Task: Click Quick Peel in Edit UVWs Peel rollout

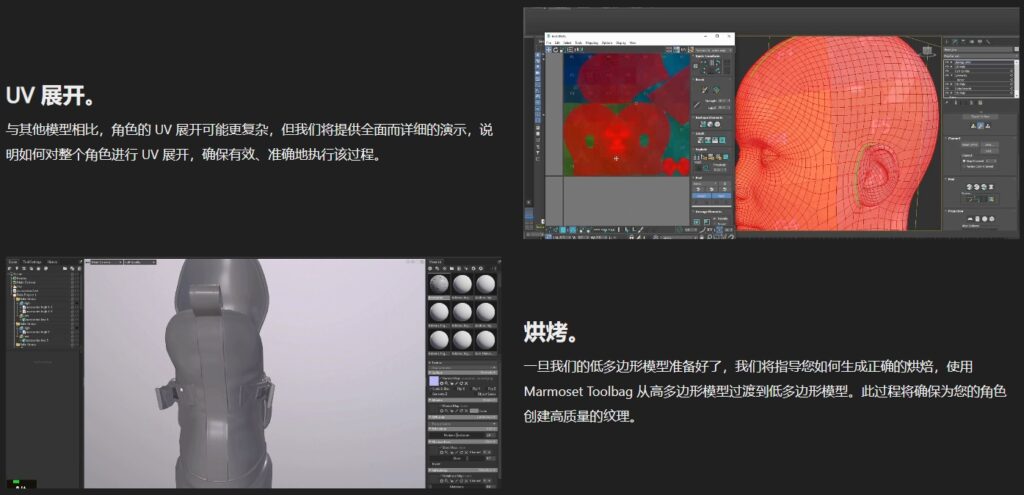Action: (699, 189)
